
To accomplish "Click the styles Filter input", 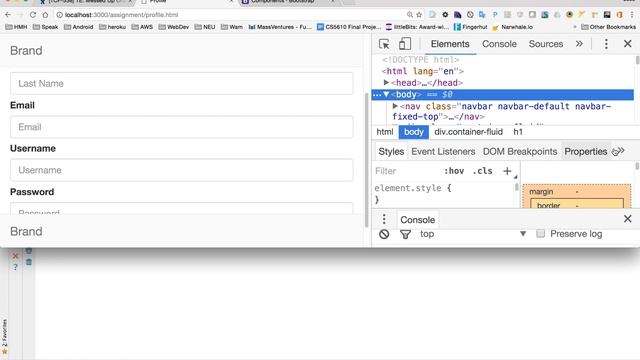I will tap(406, 171).
